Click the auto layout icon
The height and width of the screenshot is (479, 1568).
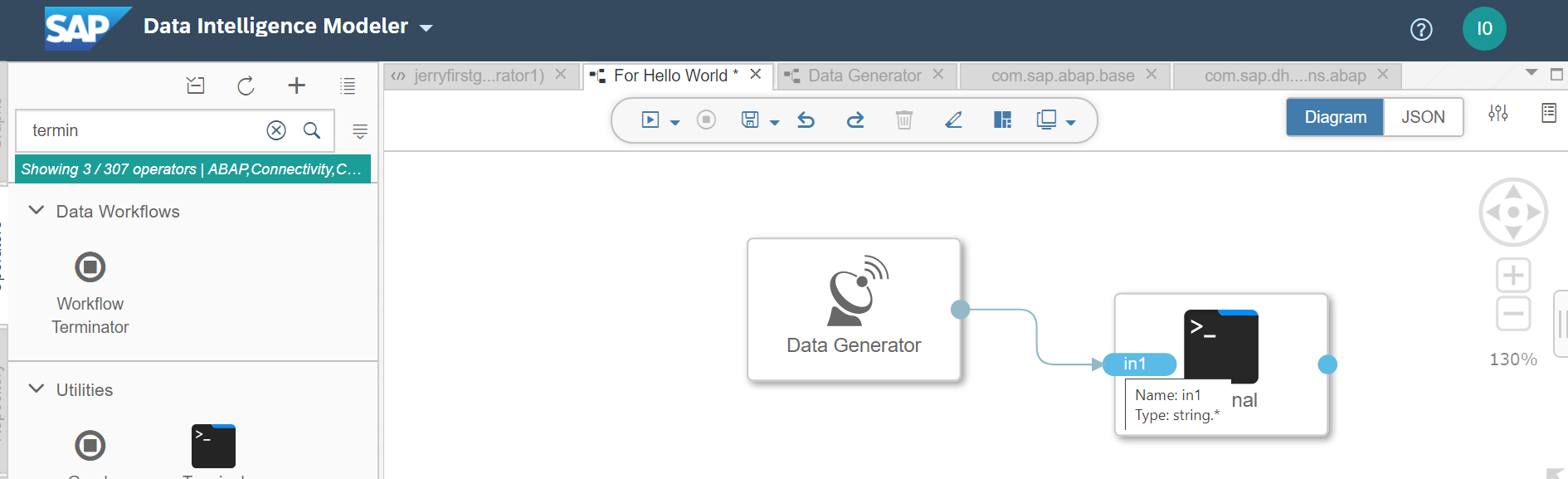[1002, 120]
